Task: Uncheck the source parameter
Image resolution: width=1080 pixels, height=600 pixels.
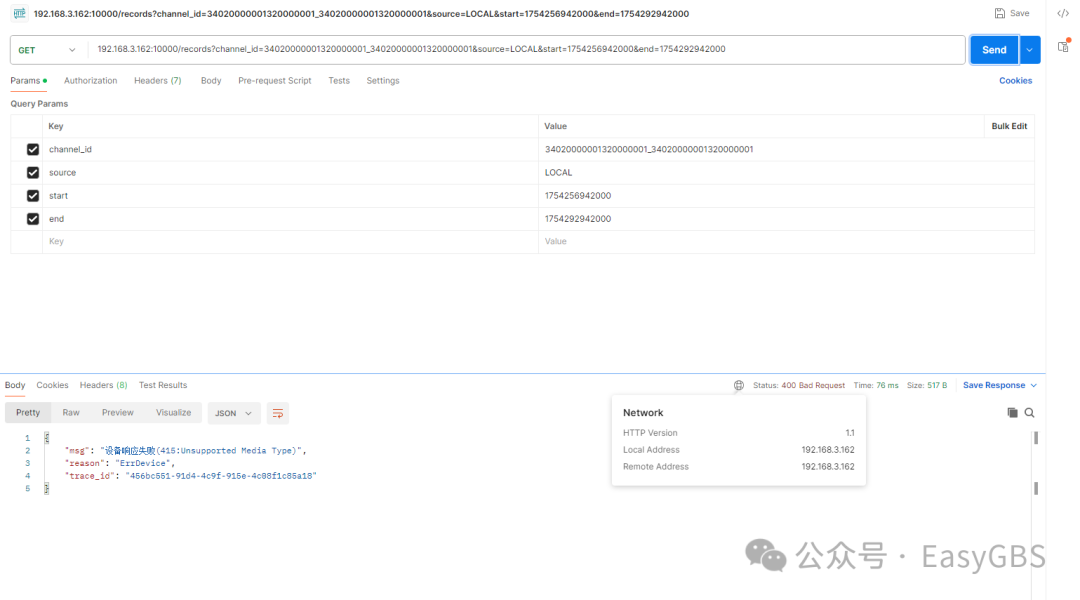Action: pyautogui.click(x=32, y=172)
